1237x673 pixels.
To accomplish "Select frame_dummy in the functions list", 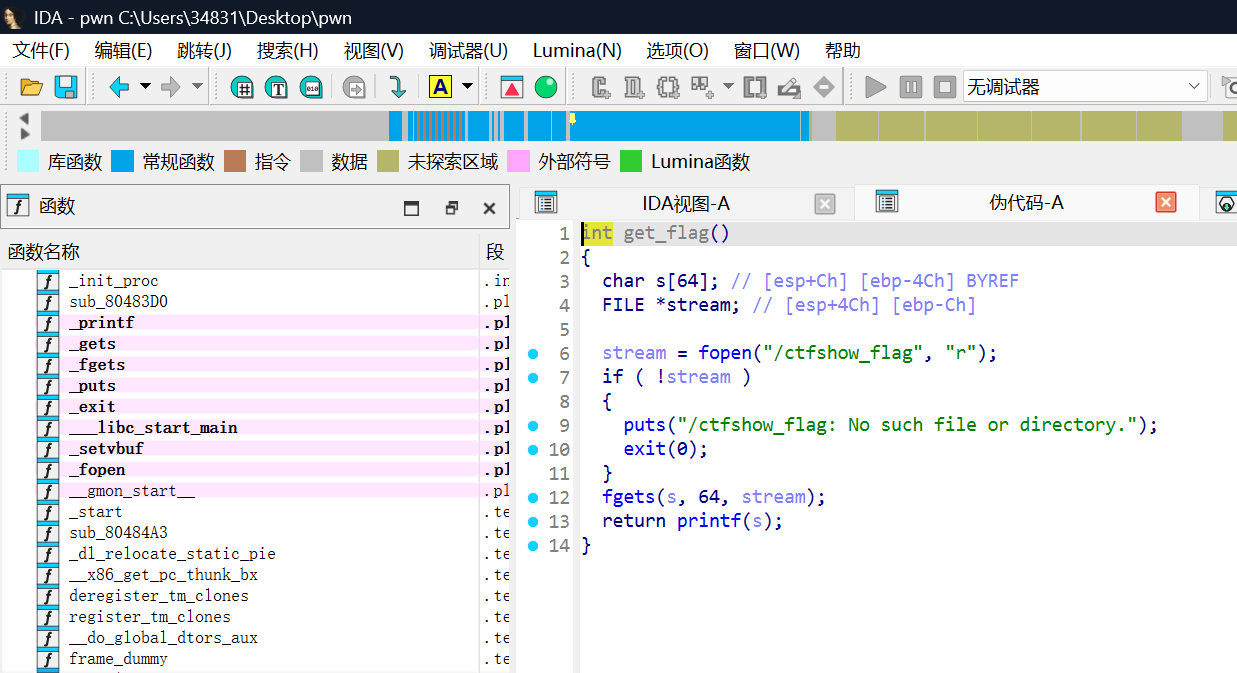I will (x=118, y=659).
